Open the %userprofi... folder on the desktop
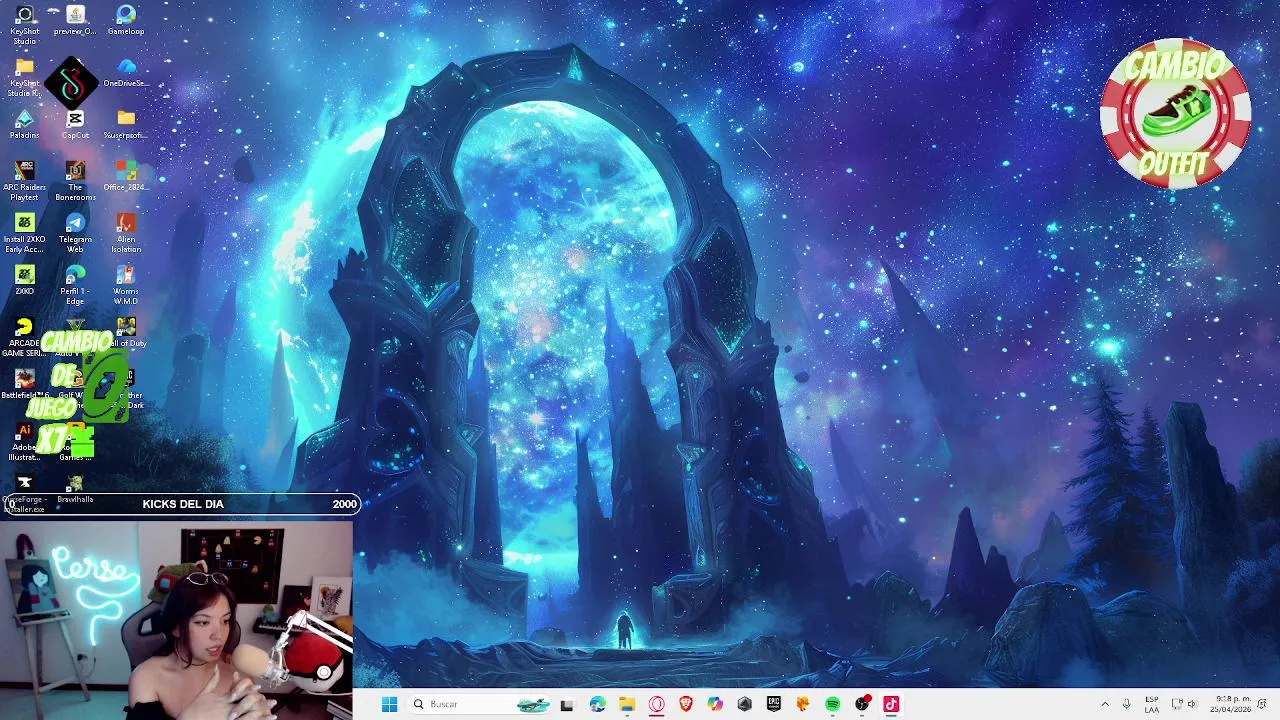The image size is (1280, 720). tap(126, 125)
